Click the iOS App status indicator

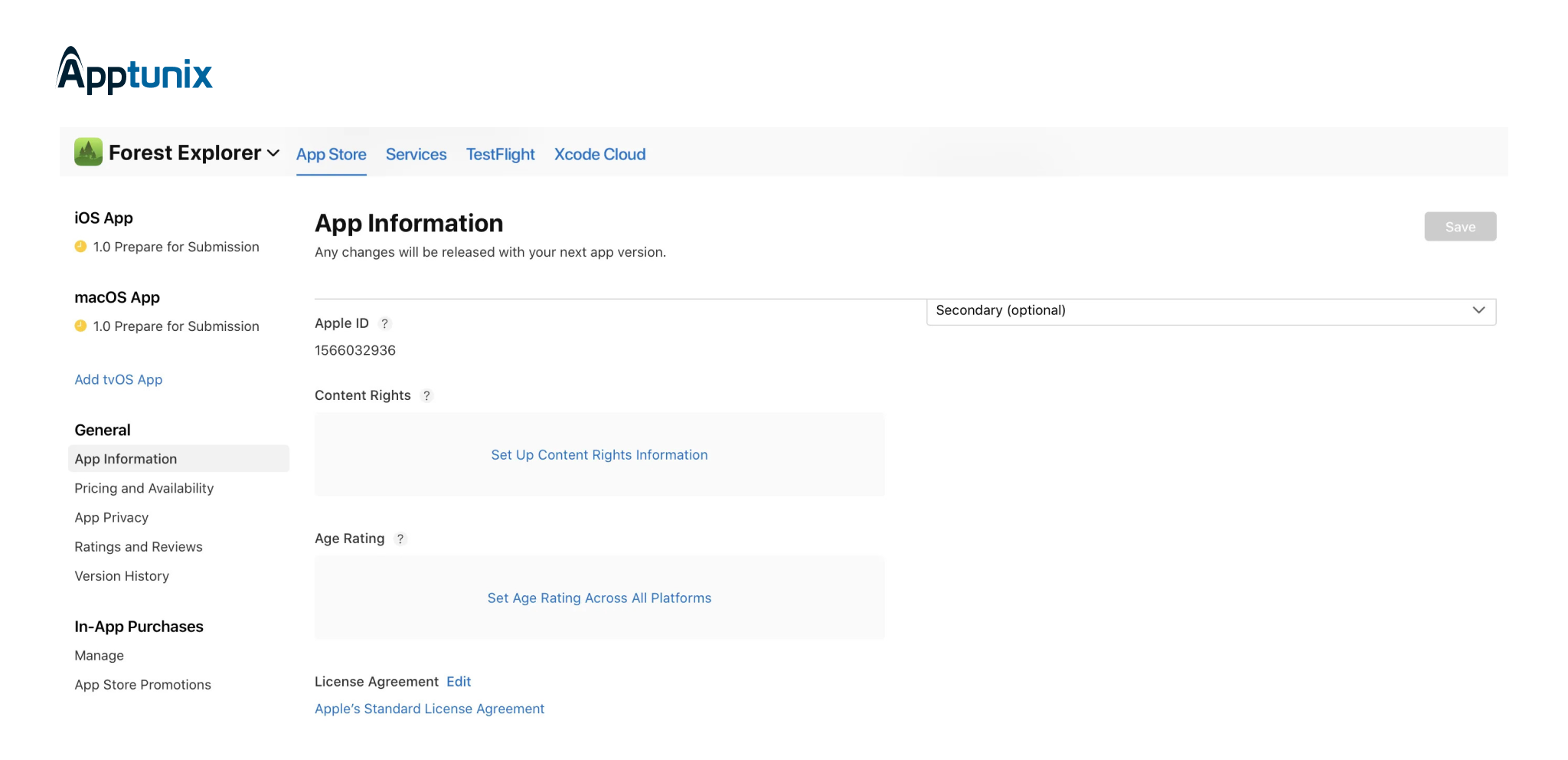point(81,247)
